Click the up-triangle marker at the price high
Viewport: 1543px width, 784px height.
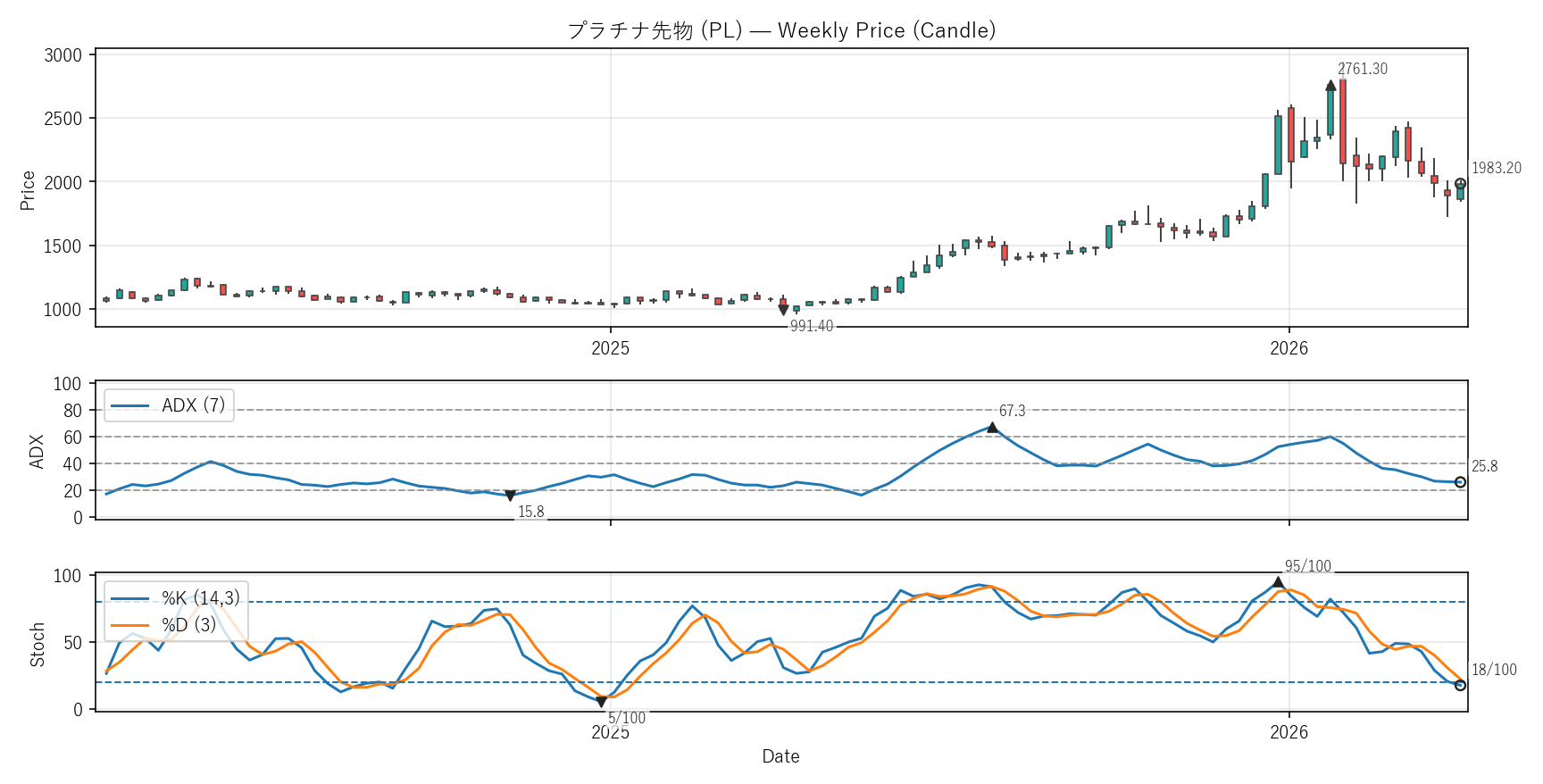coord(1330,86)
